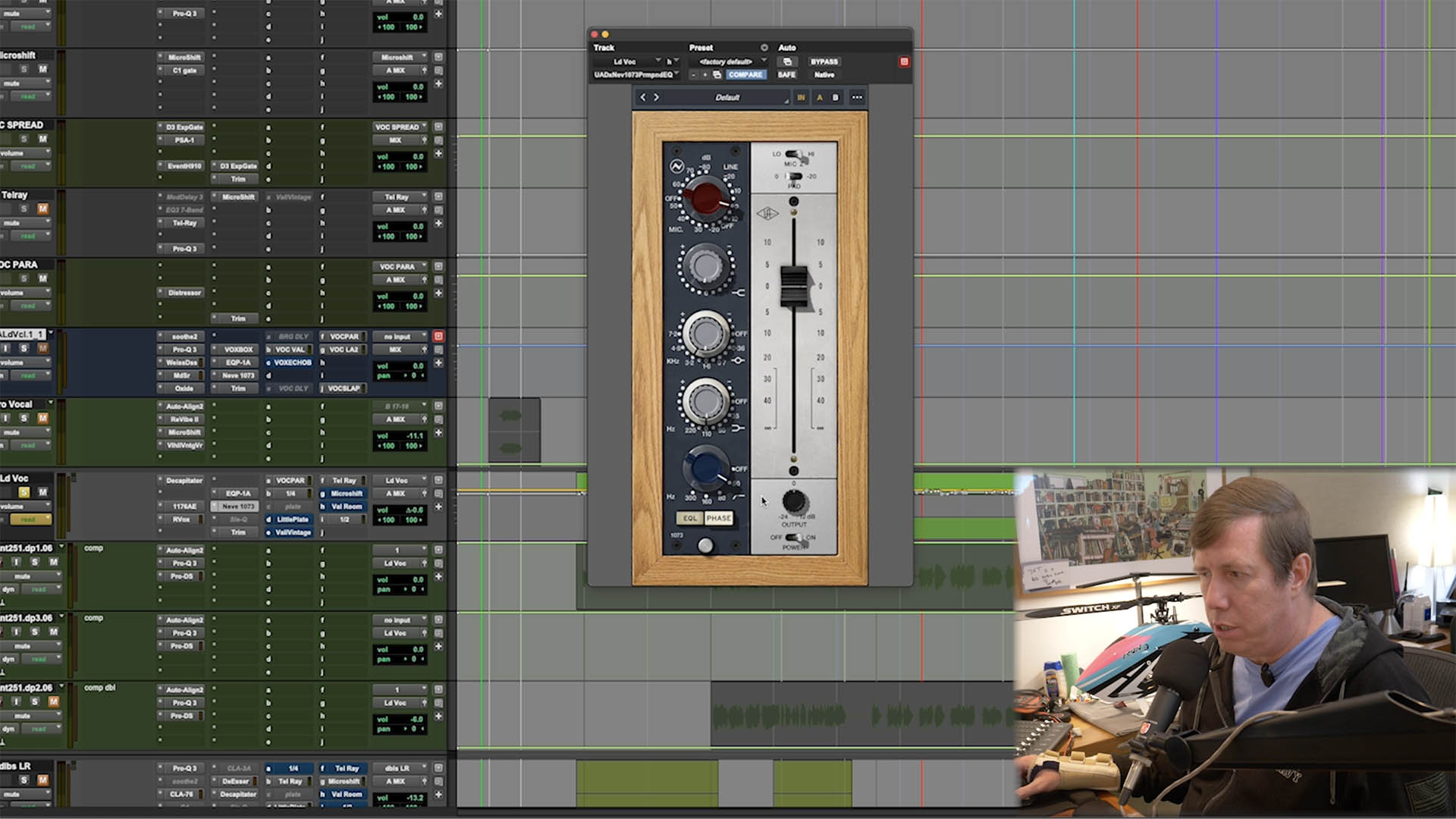Open the insert position 'h' dropdown
This screenshot has width=1456, height=819.
tap(672, 61)
